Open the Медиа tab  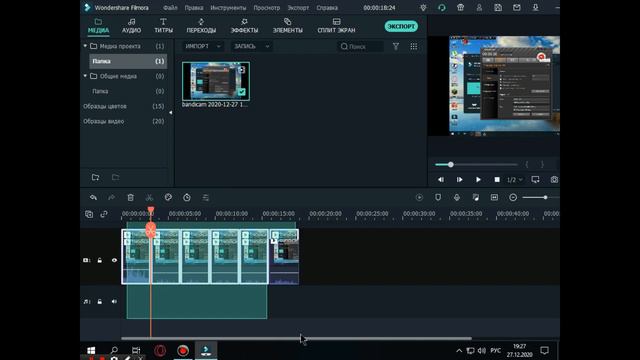pos(98,26)
